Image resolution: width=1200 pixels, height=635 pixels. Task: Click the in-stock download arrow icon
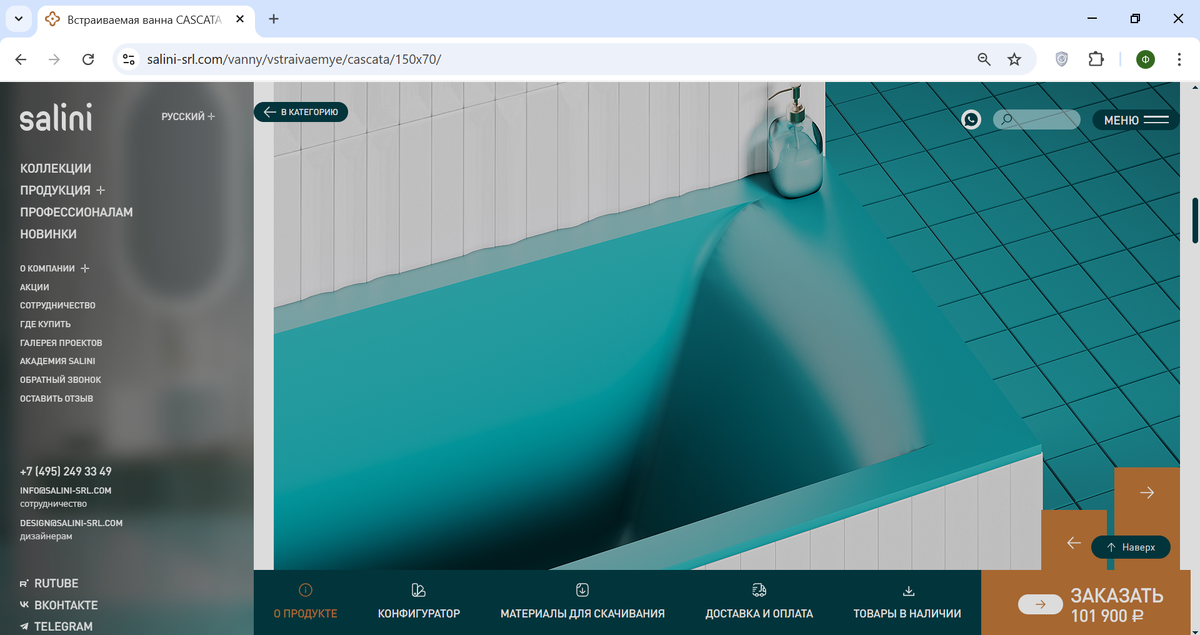tap(908, 590)
